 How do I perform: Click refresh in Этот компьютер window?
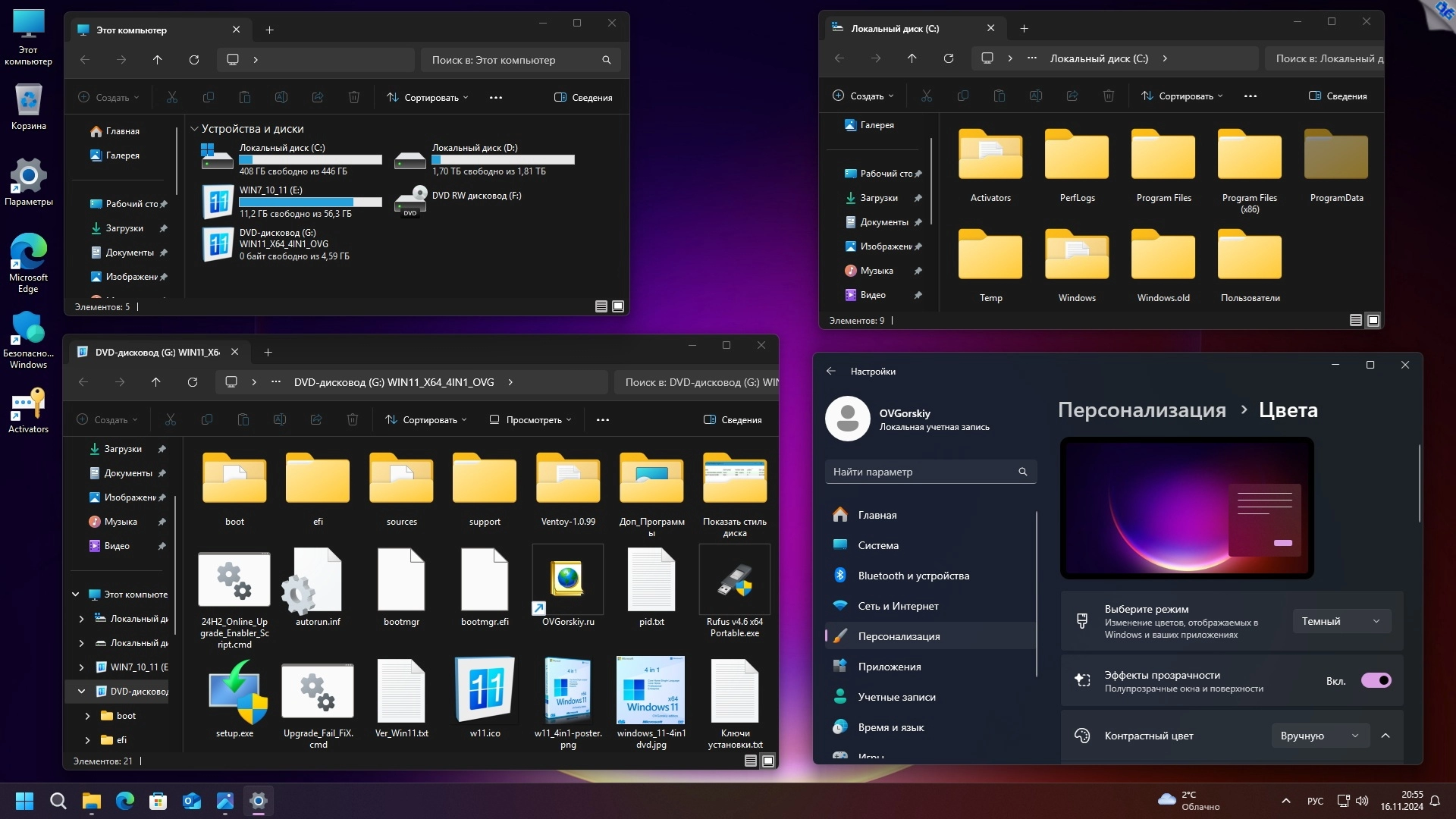[194, 60]
